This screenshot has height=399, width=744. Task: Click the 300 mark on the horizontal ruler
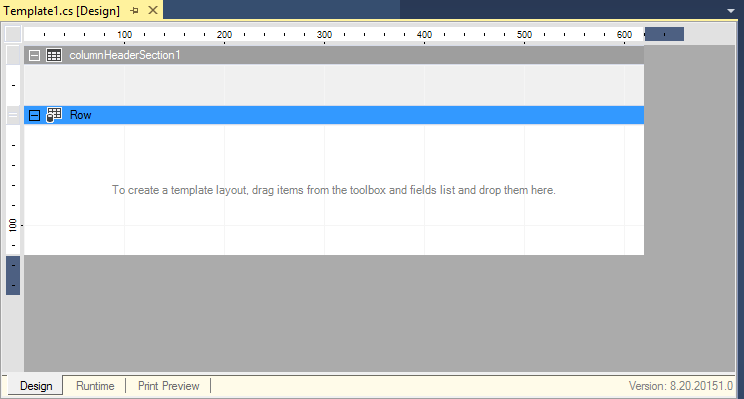tap(325, 35)
